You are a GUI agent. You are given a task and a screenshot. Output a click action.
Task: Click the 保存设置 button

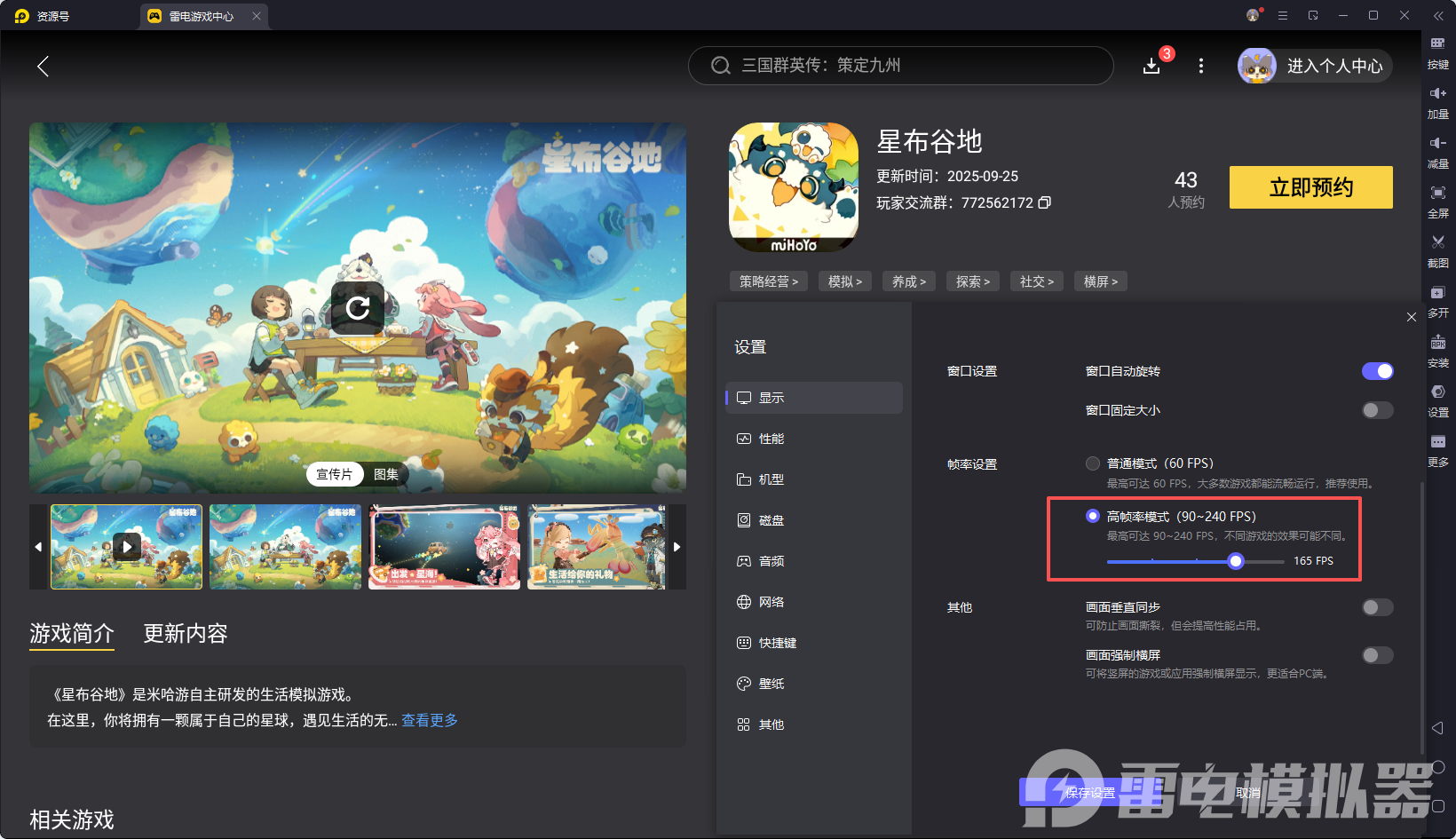1090,793
